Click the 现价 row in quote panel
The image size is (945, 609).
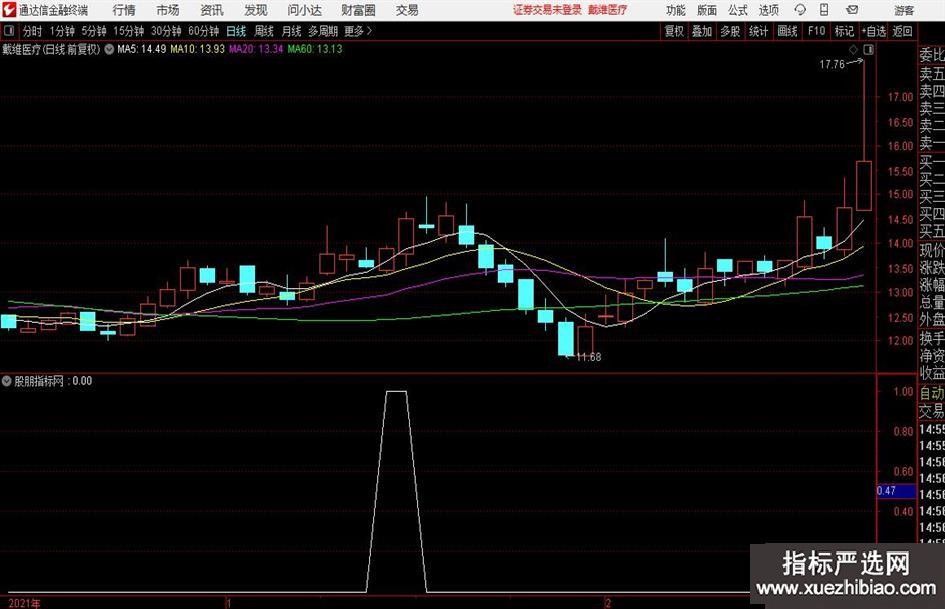click(932, 250)
